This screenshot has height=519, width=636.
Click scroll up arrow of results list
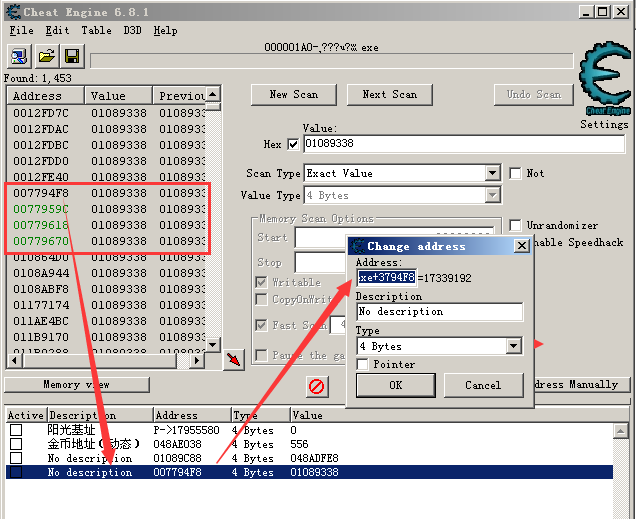coord(213,94)
